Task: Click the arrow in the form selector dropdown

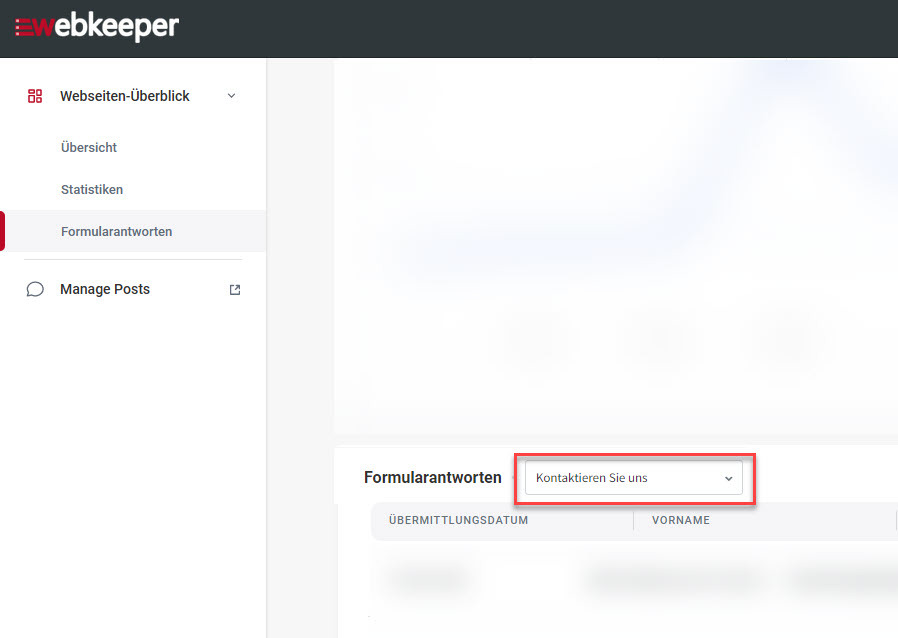Action: [728, 479]
